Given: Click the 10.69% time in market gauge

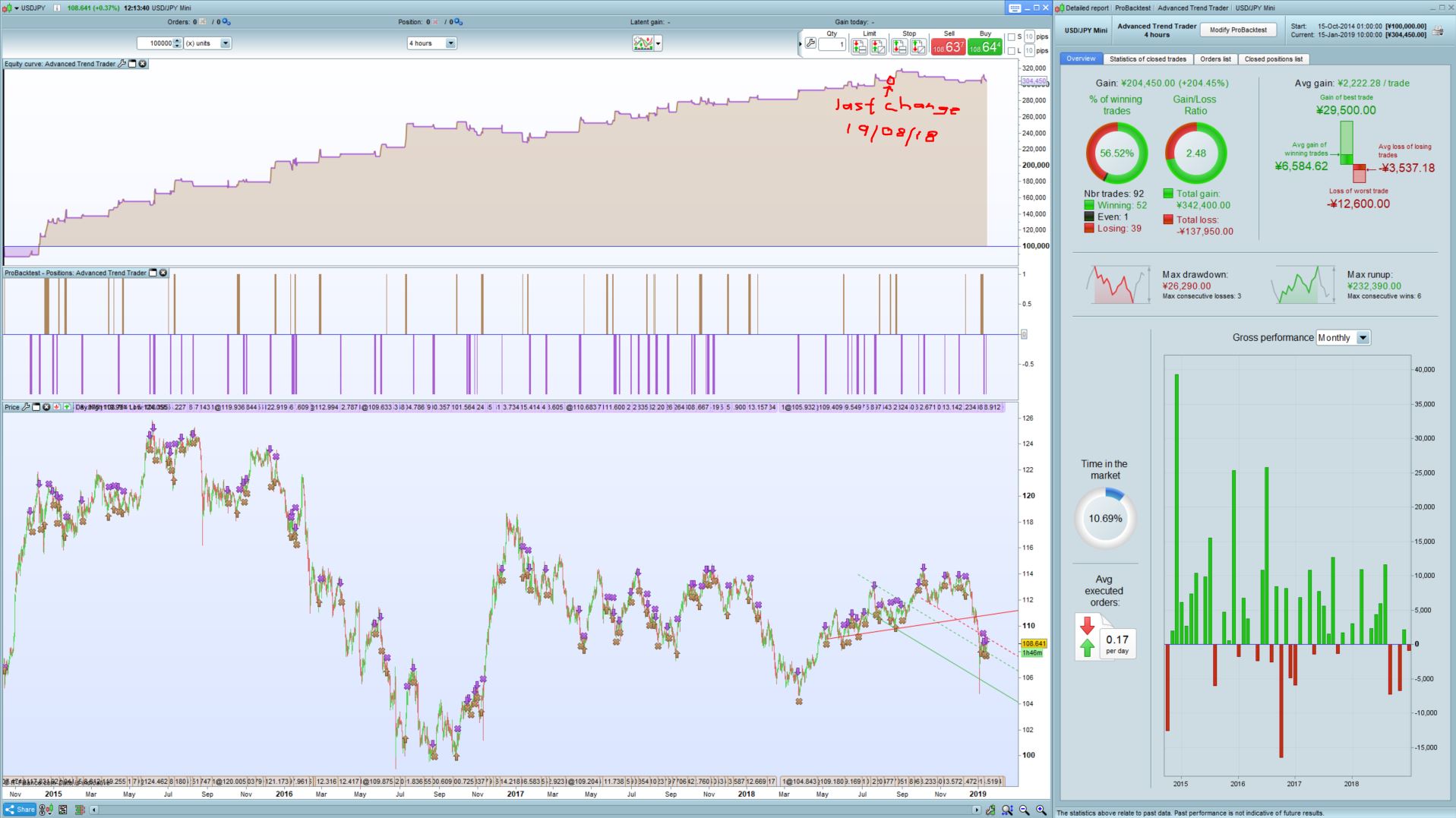Looking at the screenshot, I should [1105, 519].
